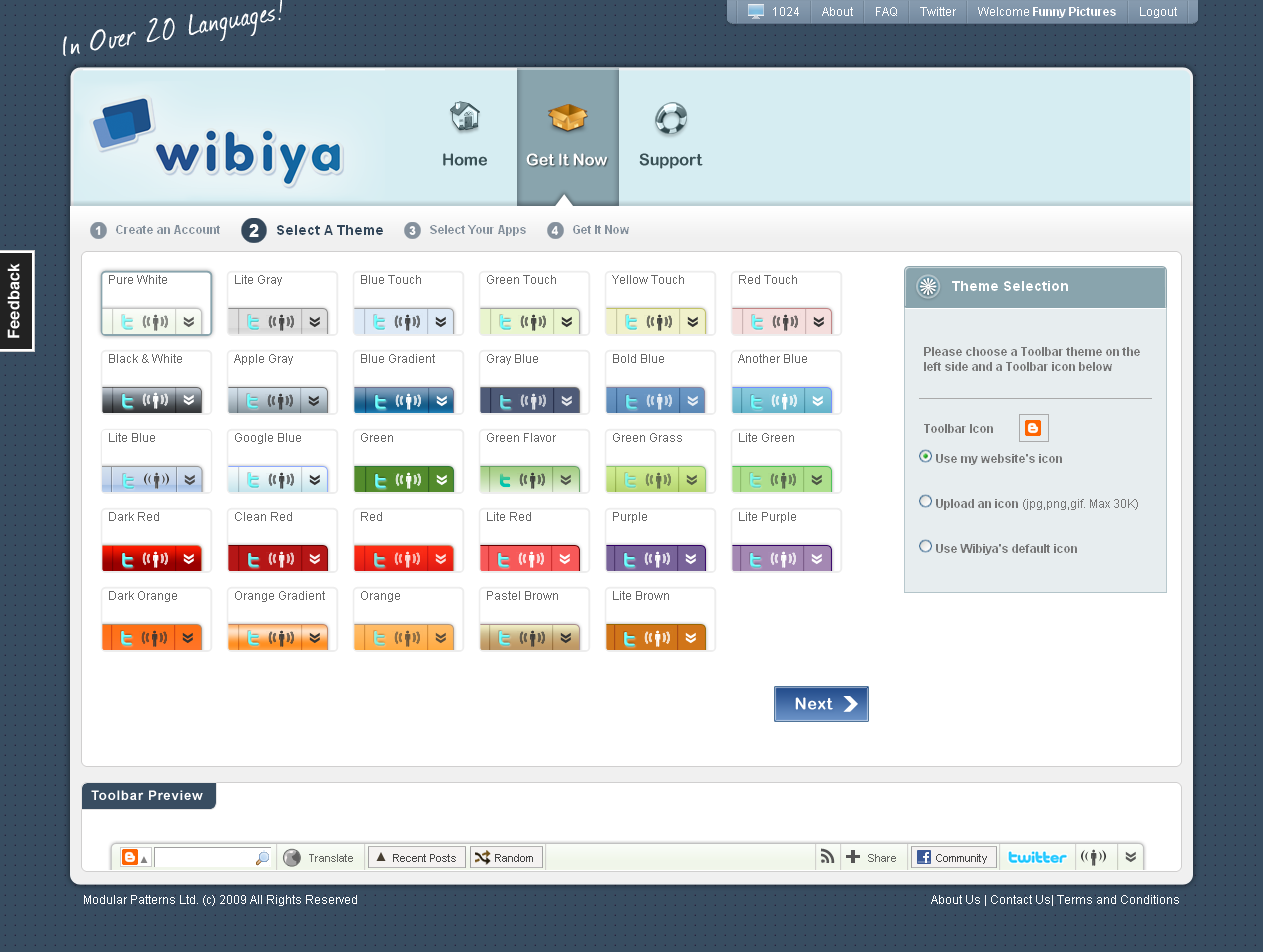Click the Wibiya logo

click(x=218, y=142)
